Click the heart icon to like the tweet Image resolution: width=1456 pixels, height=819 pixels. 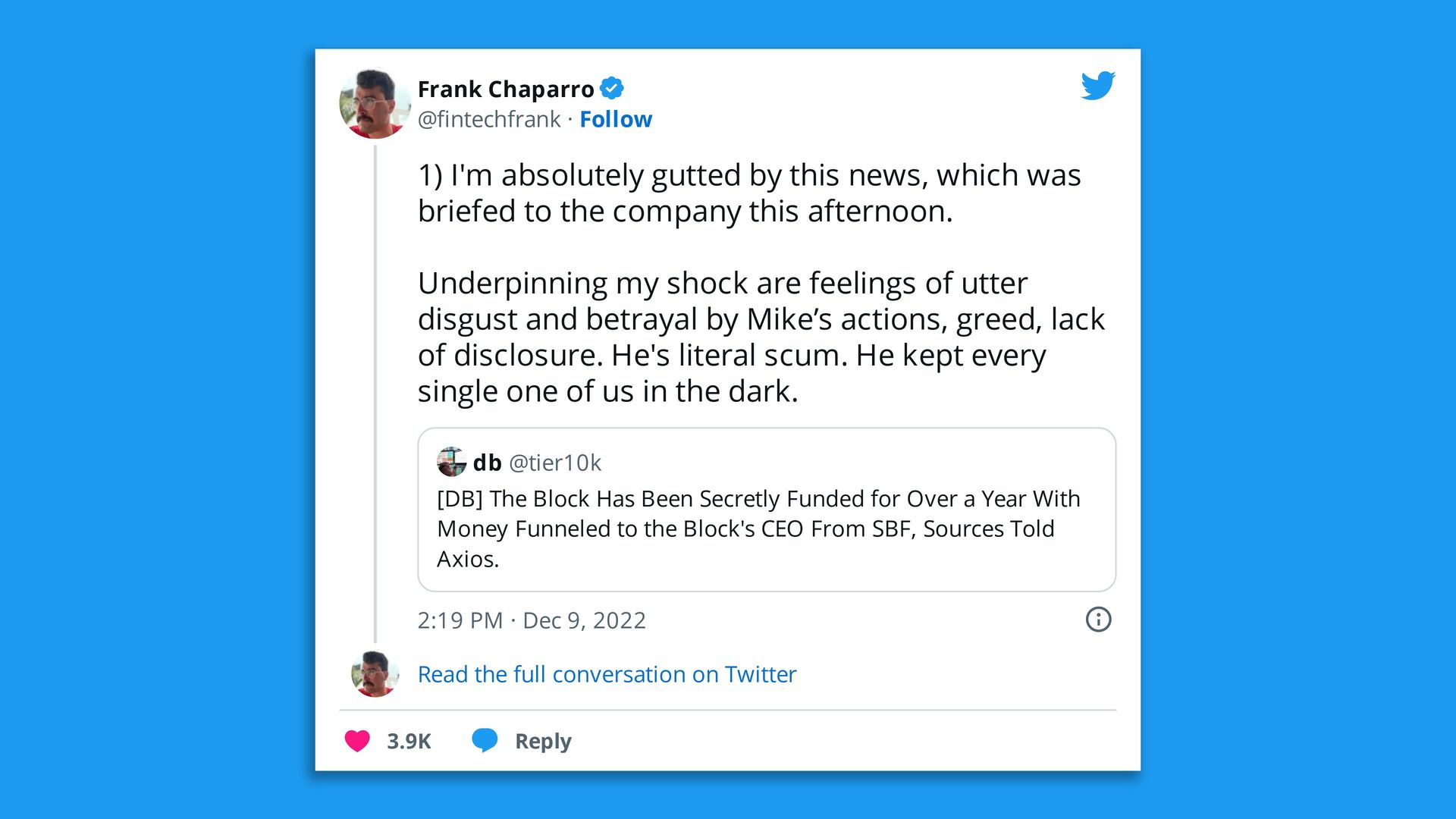tap(356, 741)
